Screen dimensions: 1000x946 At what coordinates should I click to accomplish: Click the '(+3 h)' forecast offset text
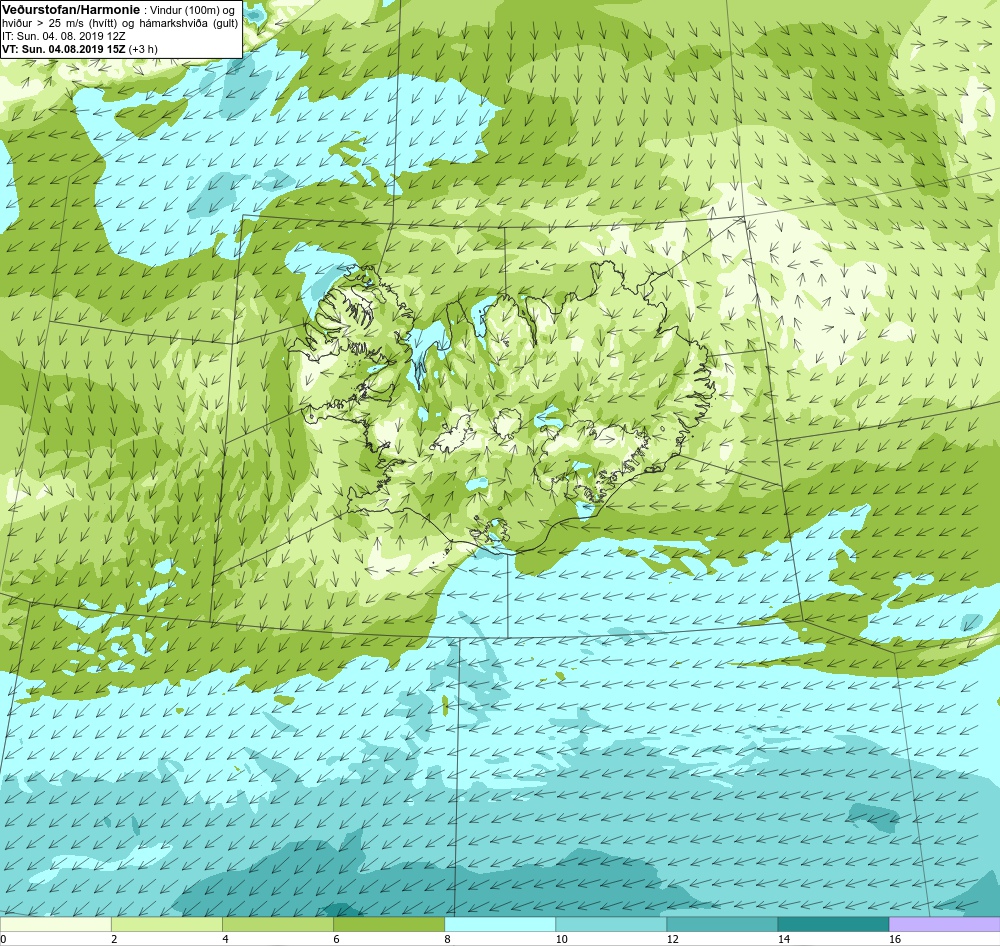[143, 49]
